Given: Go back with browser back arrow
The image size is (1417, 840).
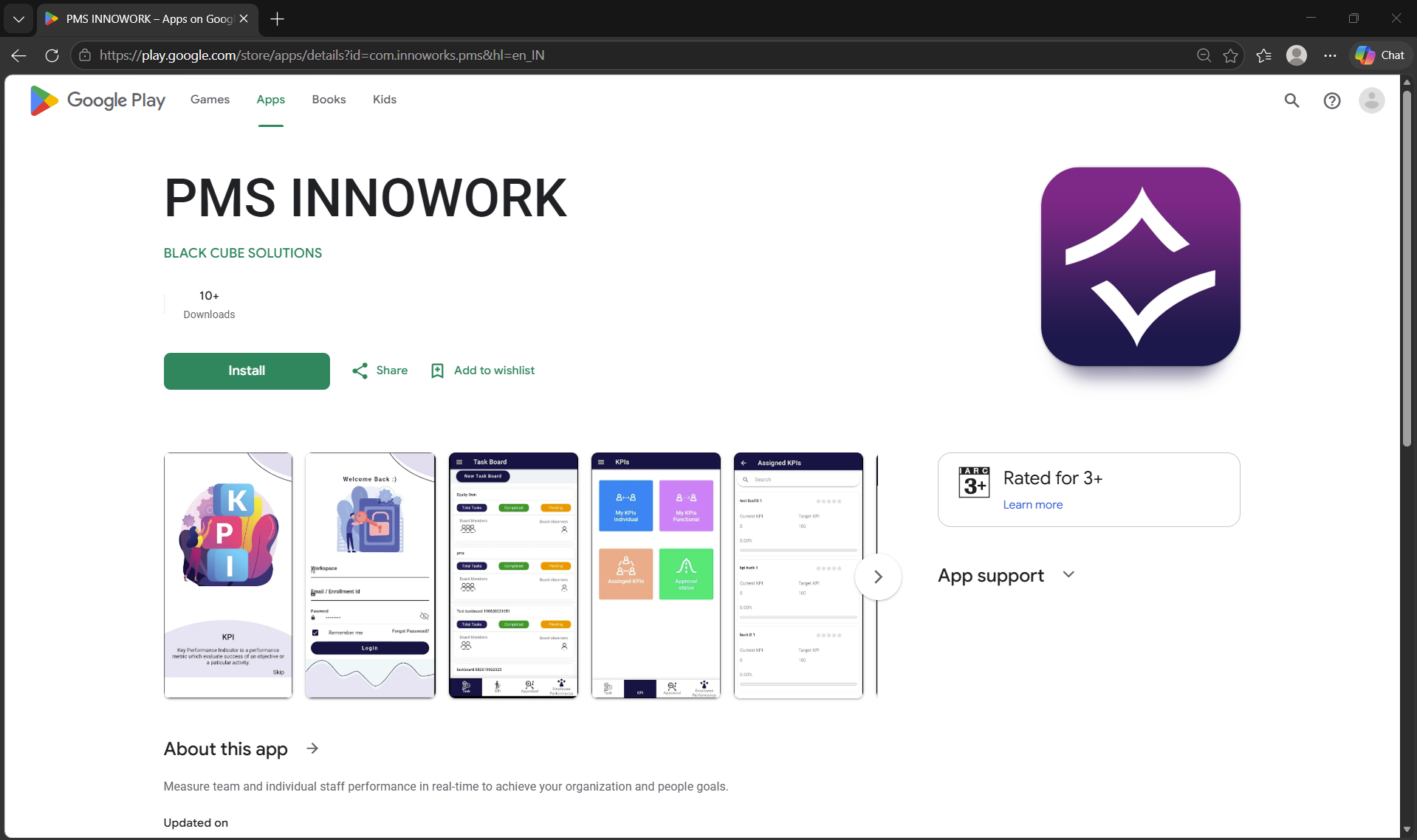Looking at the screenshot, I should point(19,55).
